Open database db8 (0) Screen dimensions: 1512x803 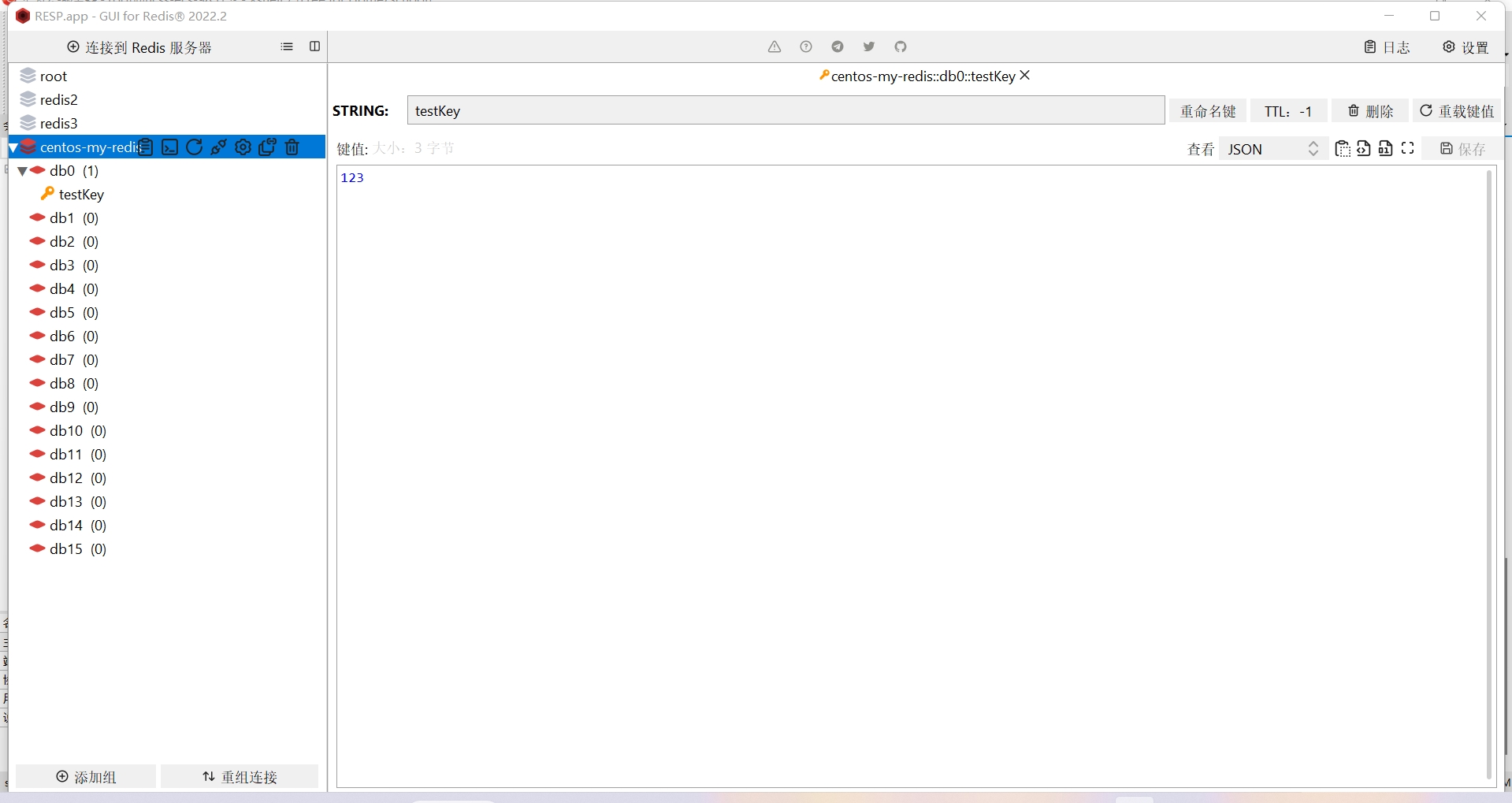pos(74,384)
